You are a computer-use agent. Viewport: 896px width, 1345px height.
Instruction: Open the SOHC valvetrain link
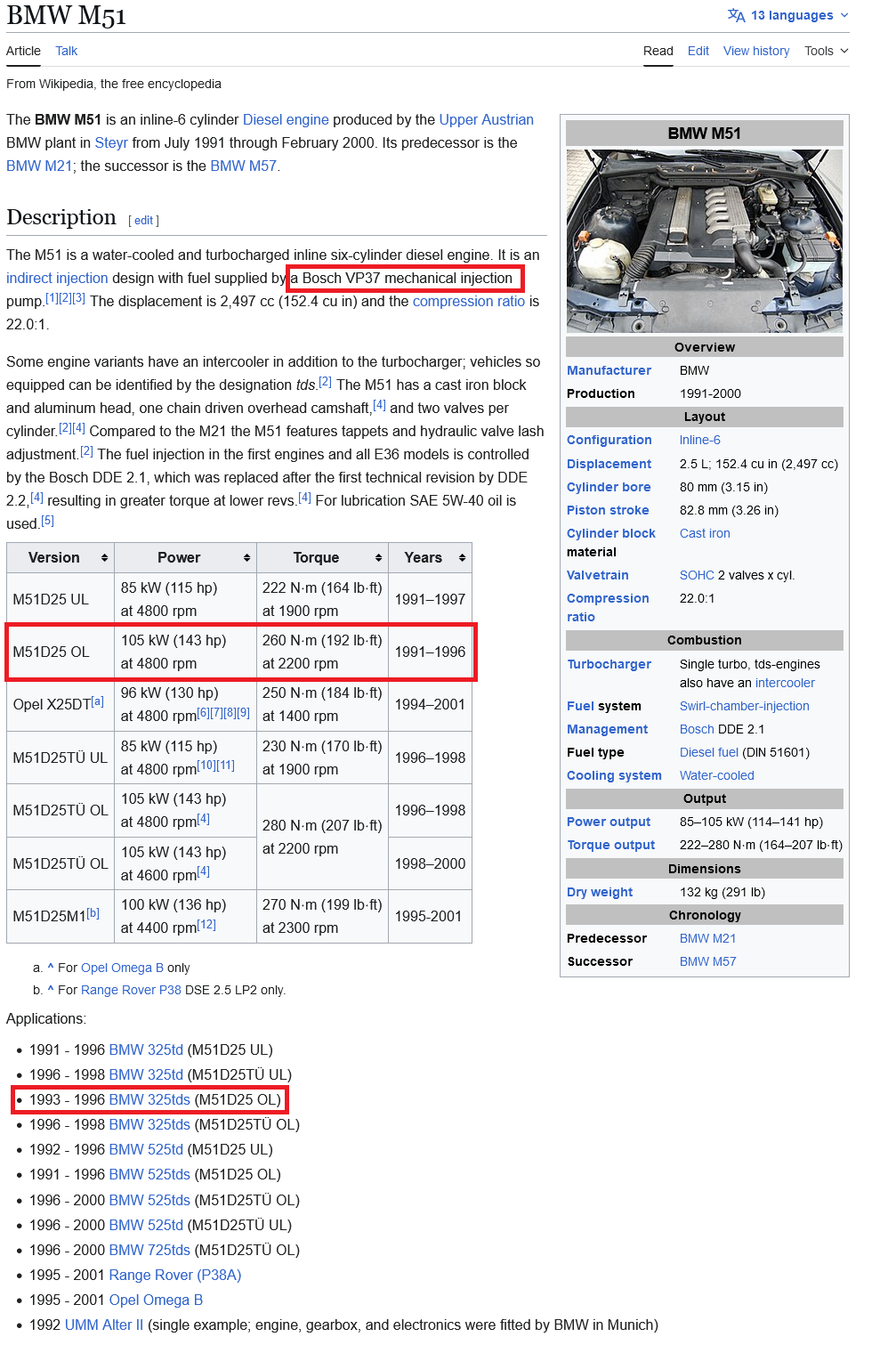(697, 575)
